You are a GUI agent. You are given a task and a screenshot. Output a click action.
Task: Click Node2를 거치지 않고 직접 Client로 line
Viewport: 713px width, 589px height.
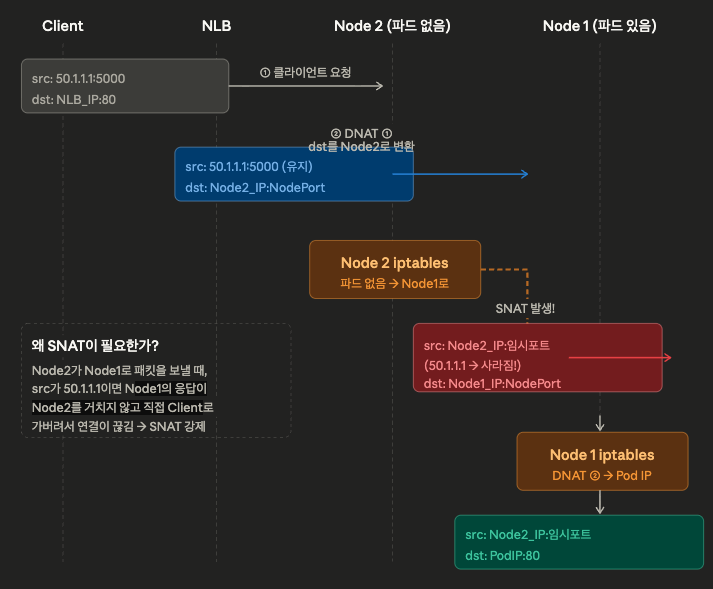click(x=123, y=408)
